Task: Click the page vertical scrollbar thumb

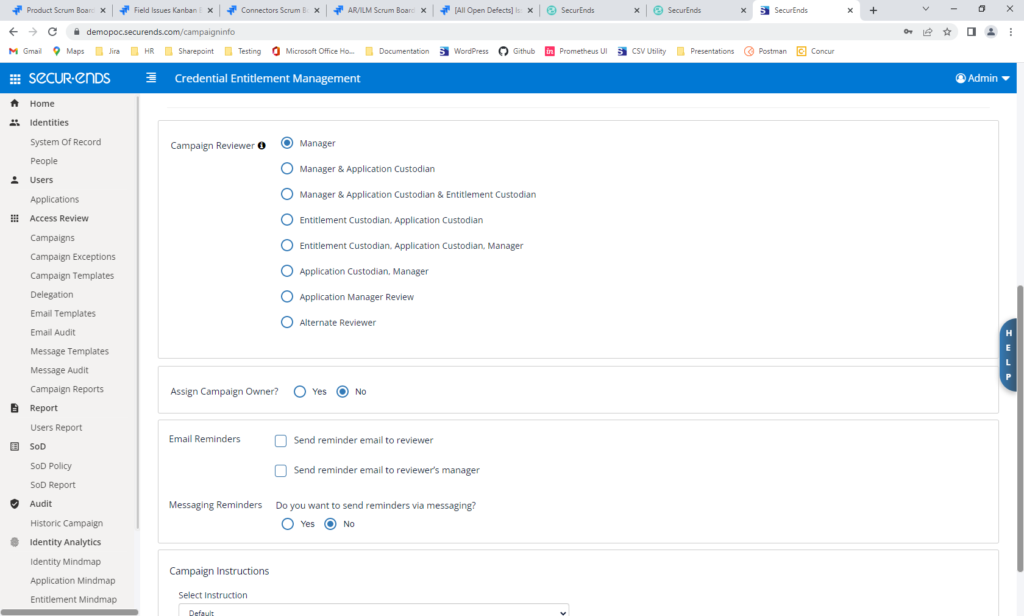Action: [x=1019, y=429]
